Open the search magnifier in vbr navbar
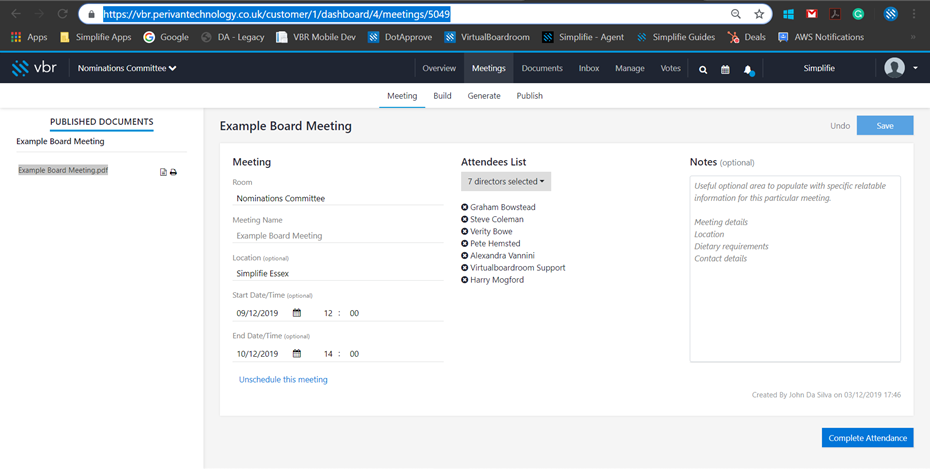This screenshot has height=469, width=930. click(x=703, y=69)
